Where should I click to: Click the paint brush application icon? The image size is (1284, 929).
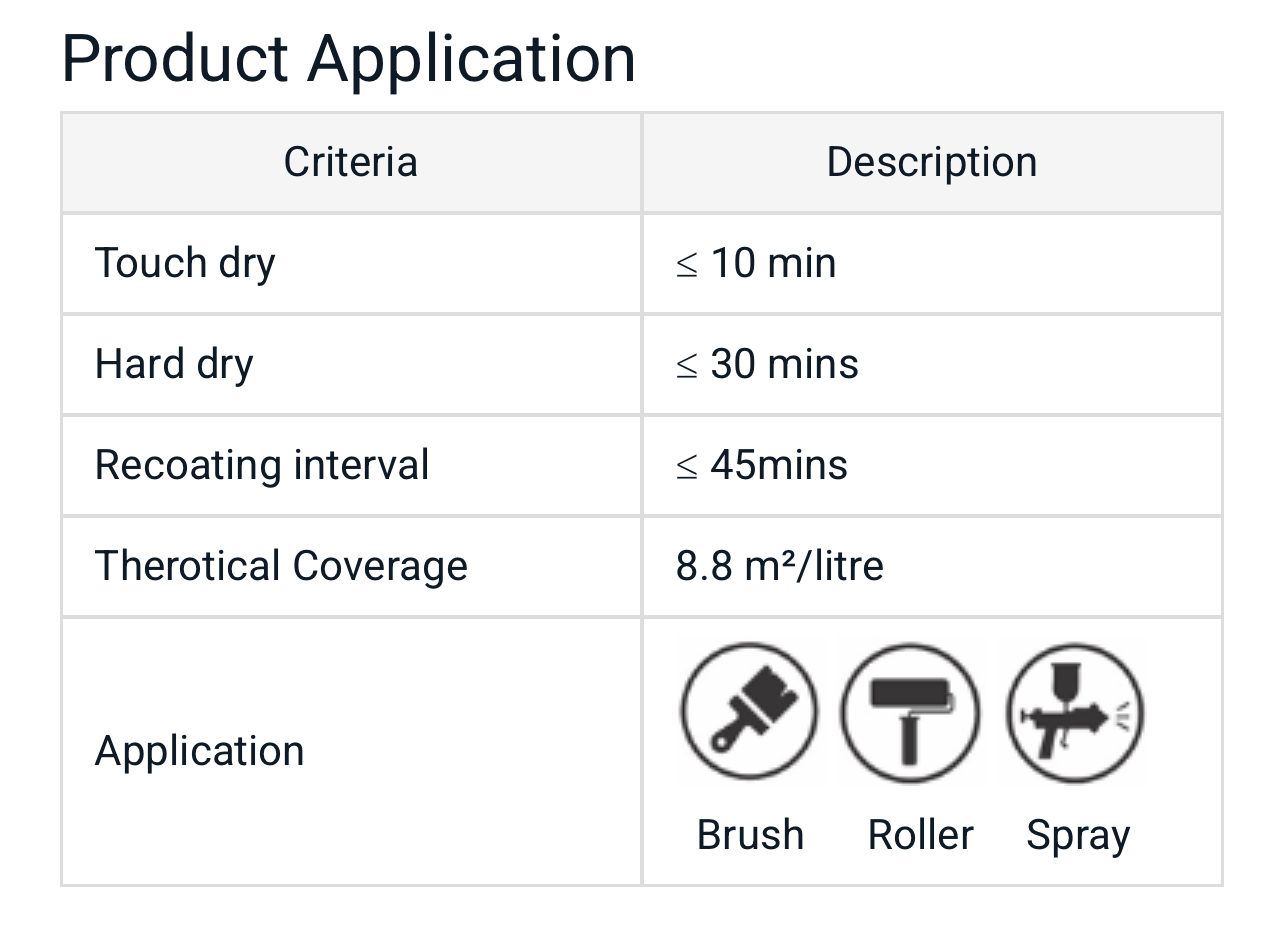(x=749, y=711)
